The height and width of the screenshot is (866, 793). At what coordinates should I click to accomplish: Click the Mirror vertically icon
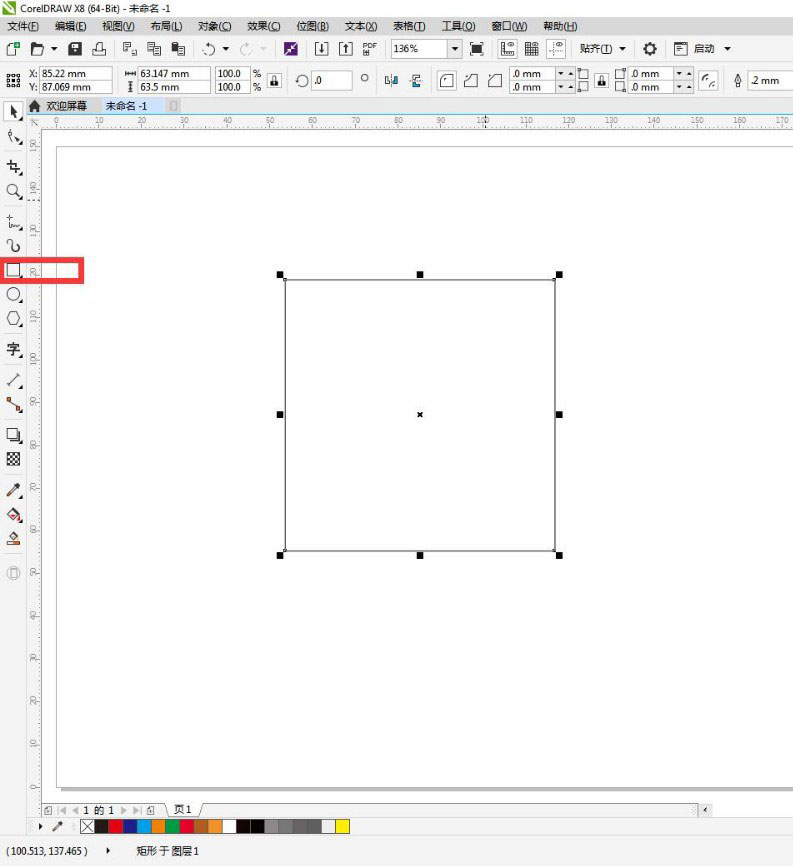point(416,81)
